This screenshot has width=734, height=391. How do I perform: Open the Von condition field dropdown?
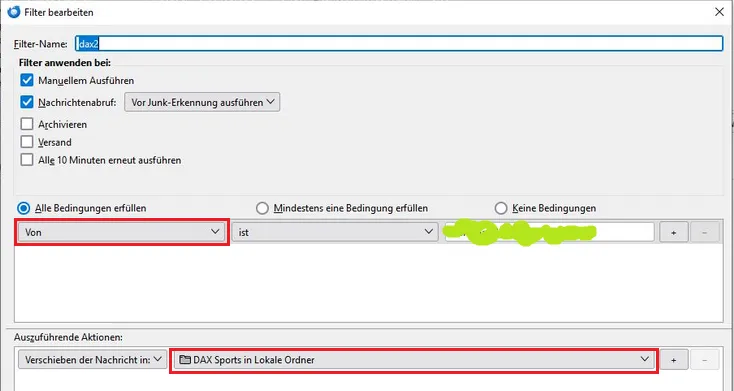122,232
